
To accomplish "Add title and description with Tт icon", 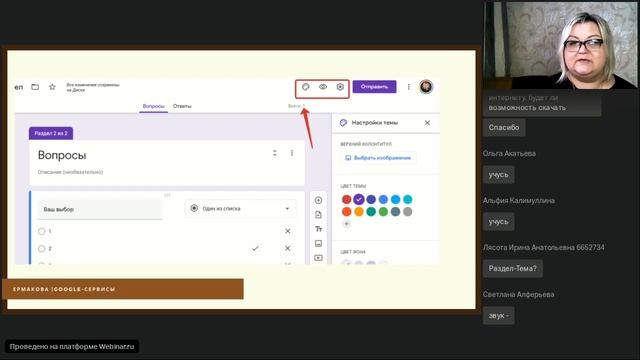I will coord(318,229).
